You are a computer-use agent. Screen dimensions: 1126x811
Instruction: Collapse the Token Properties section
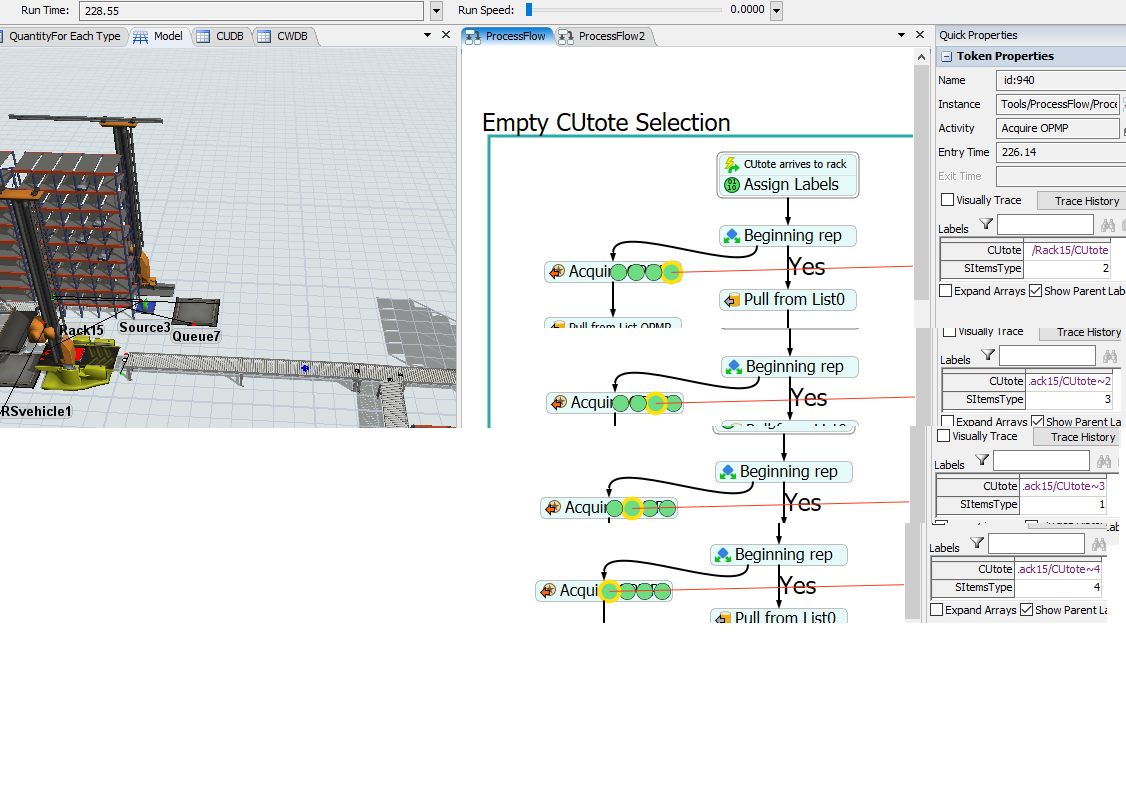pos(947,57)
